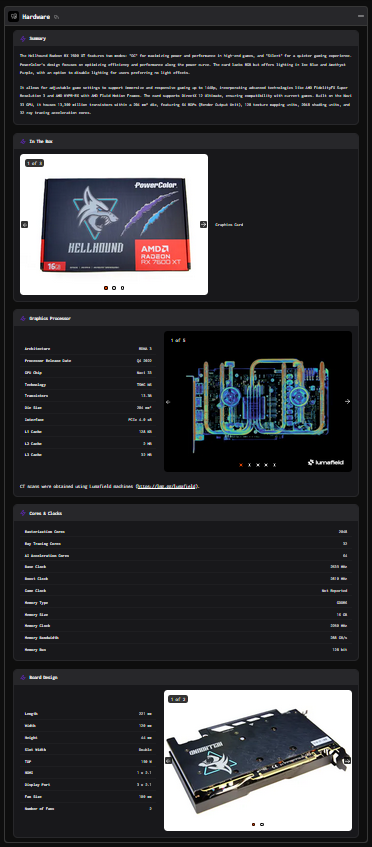Click the Cores & Clocks section icon

point(23,513)
